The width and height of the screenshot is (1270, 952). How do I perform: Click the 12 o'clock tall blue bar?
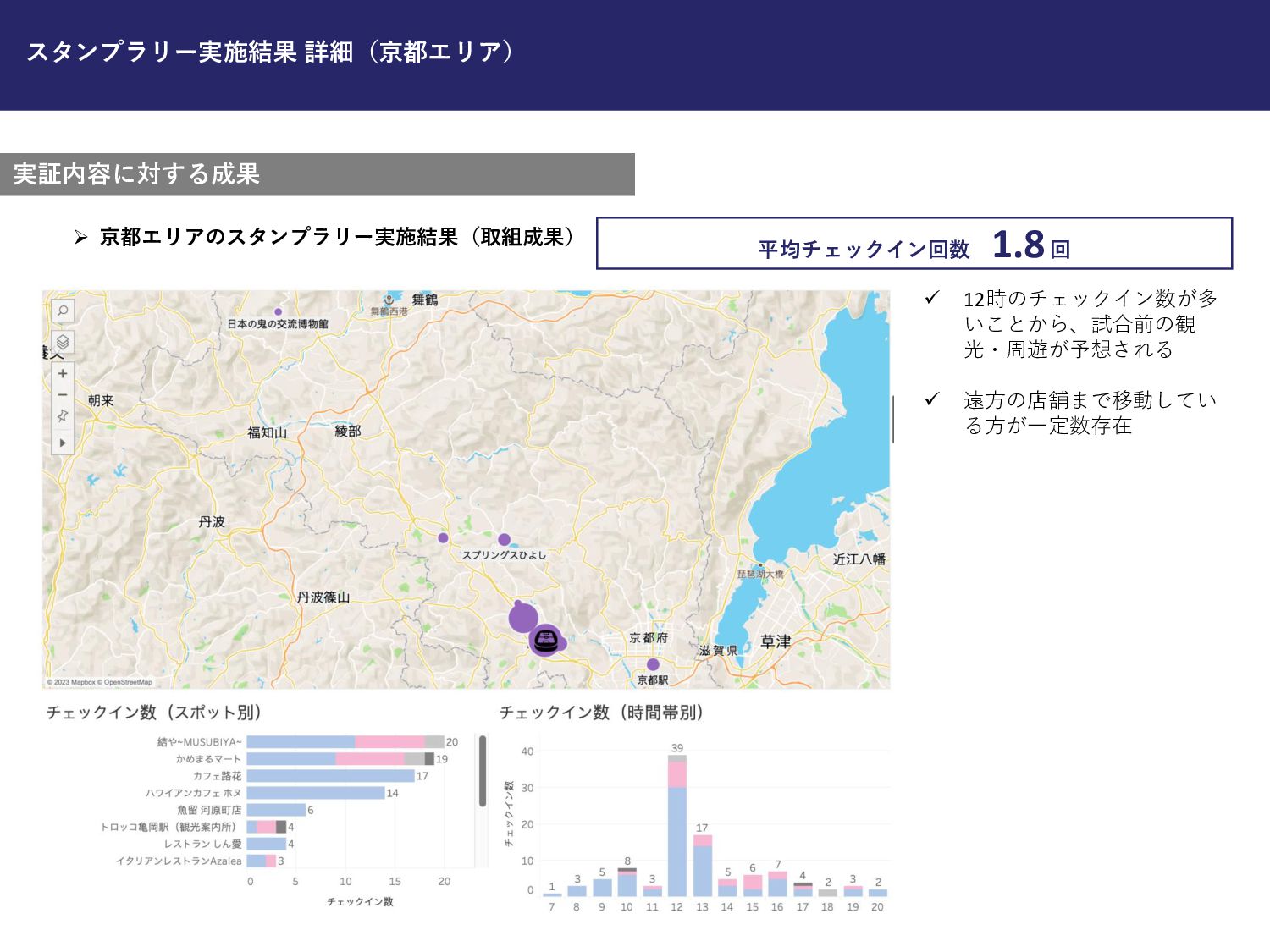pyautogui.click(x=677, y=841)
